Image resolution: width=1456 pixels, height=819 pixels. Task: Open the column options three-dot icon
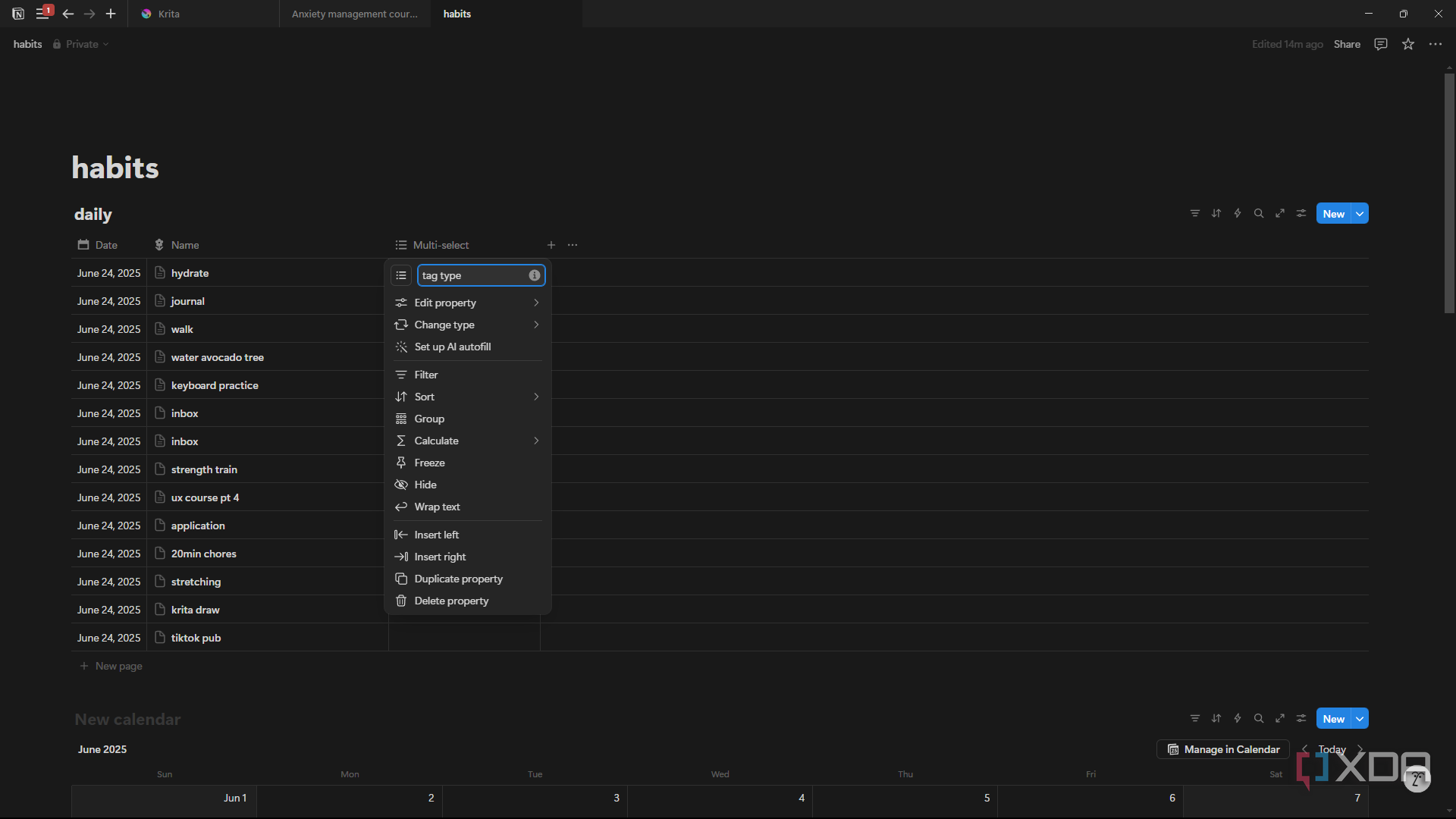[573, 245]
